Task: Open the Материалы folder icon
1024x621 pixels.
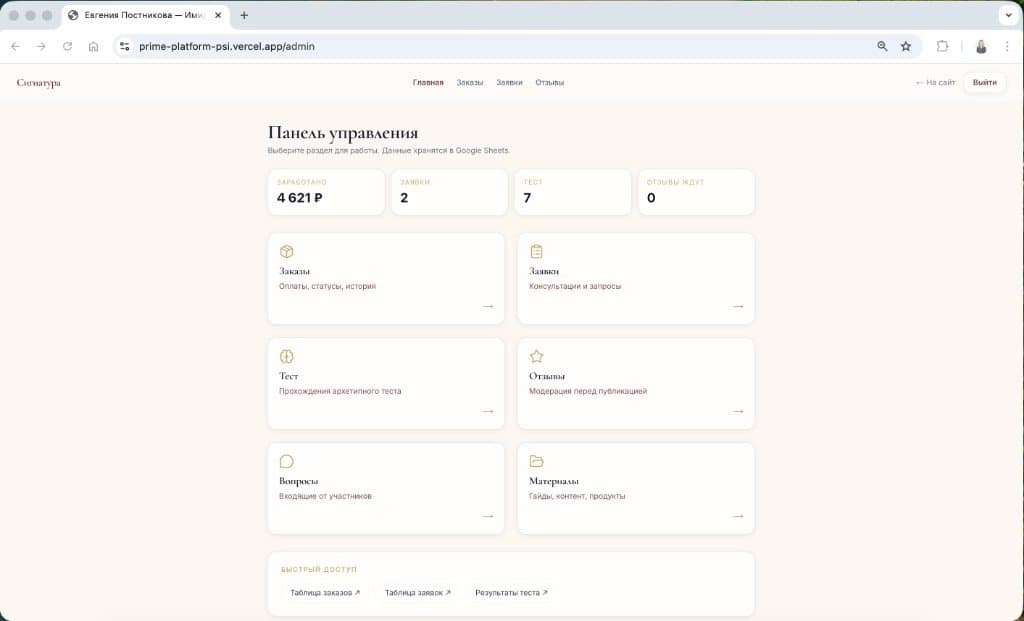Action: click(x=537, y=461)
